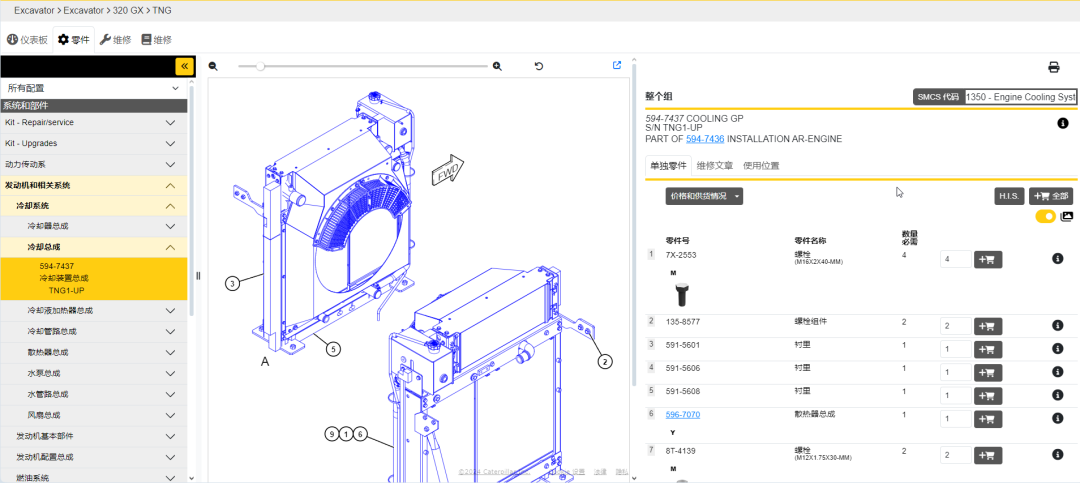Image resolution: width=1080 pixels, height=483 pixels.
Task: Collapse 发动机和相关系统 section
Action: (94, 185)
